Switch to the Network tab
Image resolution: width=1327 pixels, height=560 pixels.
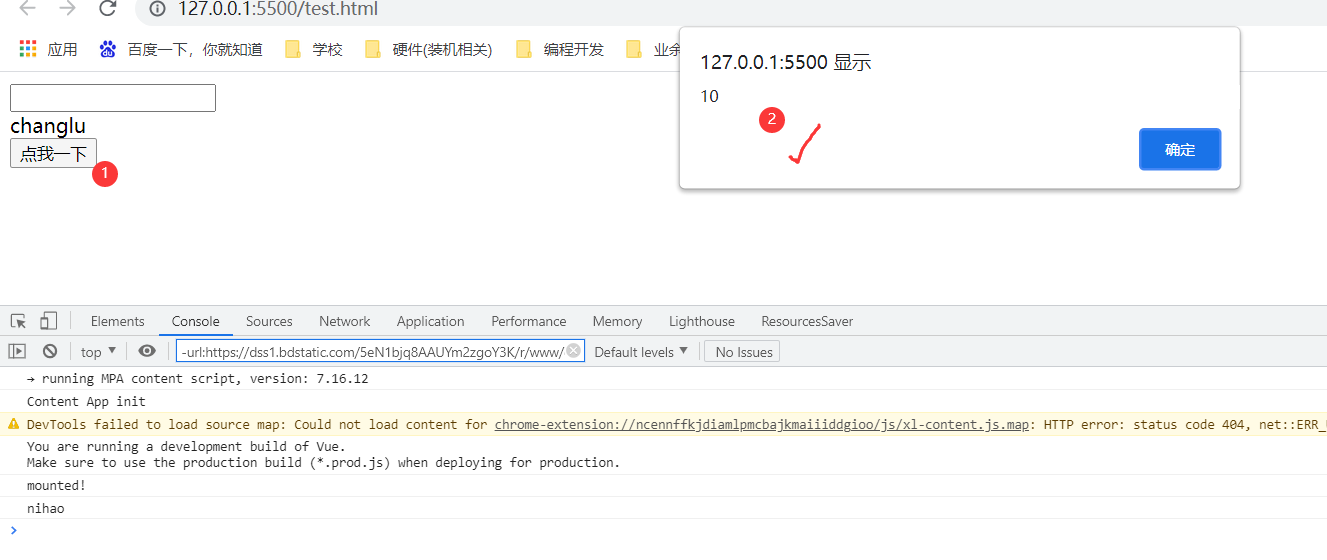[x=345, y=321]
